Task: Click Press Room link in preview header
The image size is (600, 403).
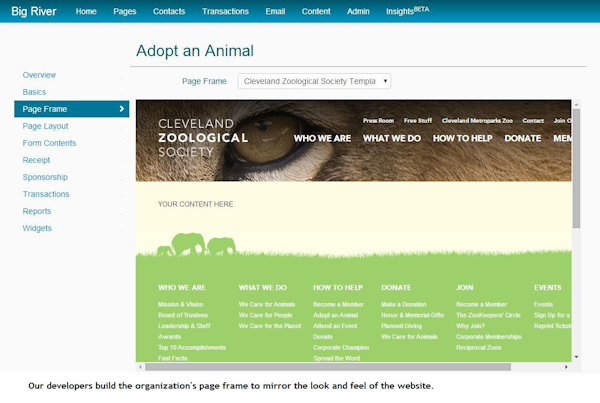Action: [x=378, y=121]
